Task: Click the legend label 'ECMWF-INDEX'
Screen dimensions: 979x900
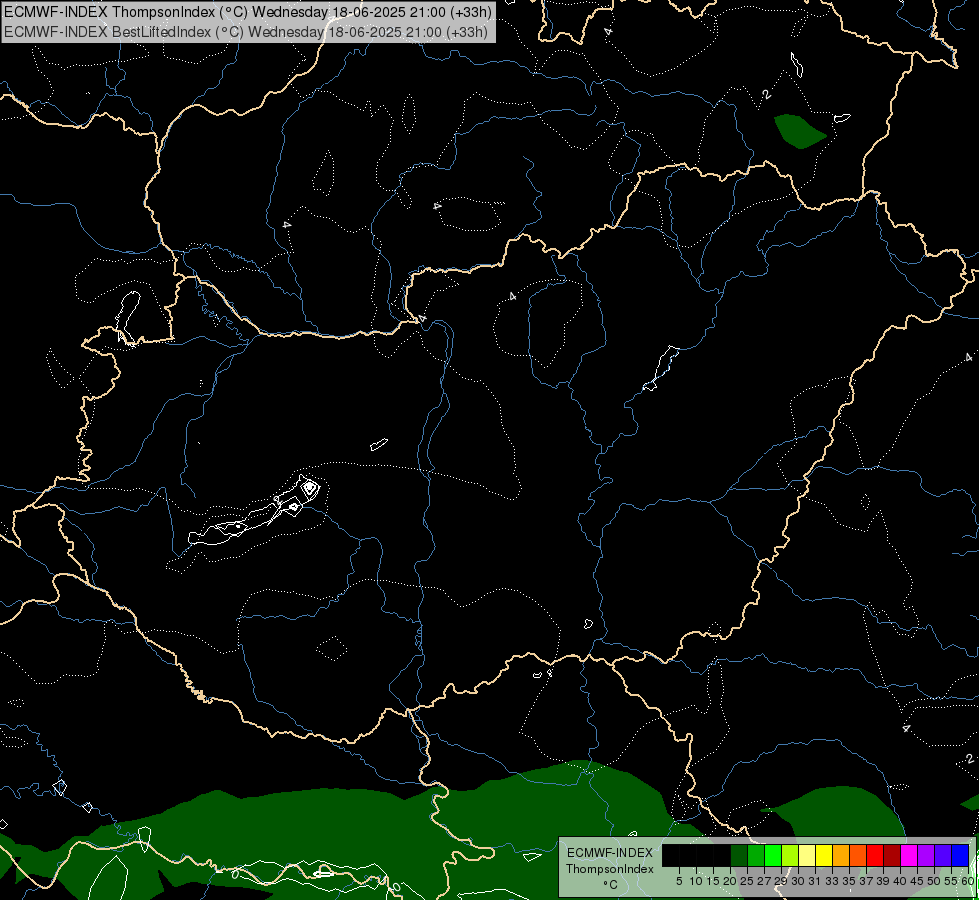Action: click(610, 853)
